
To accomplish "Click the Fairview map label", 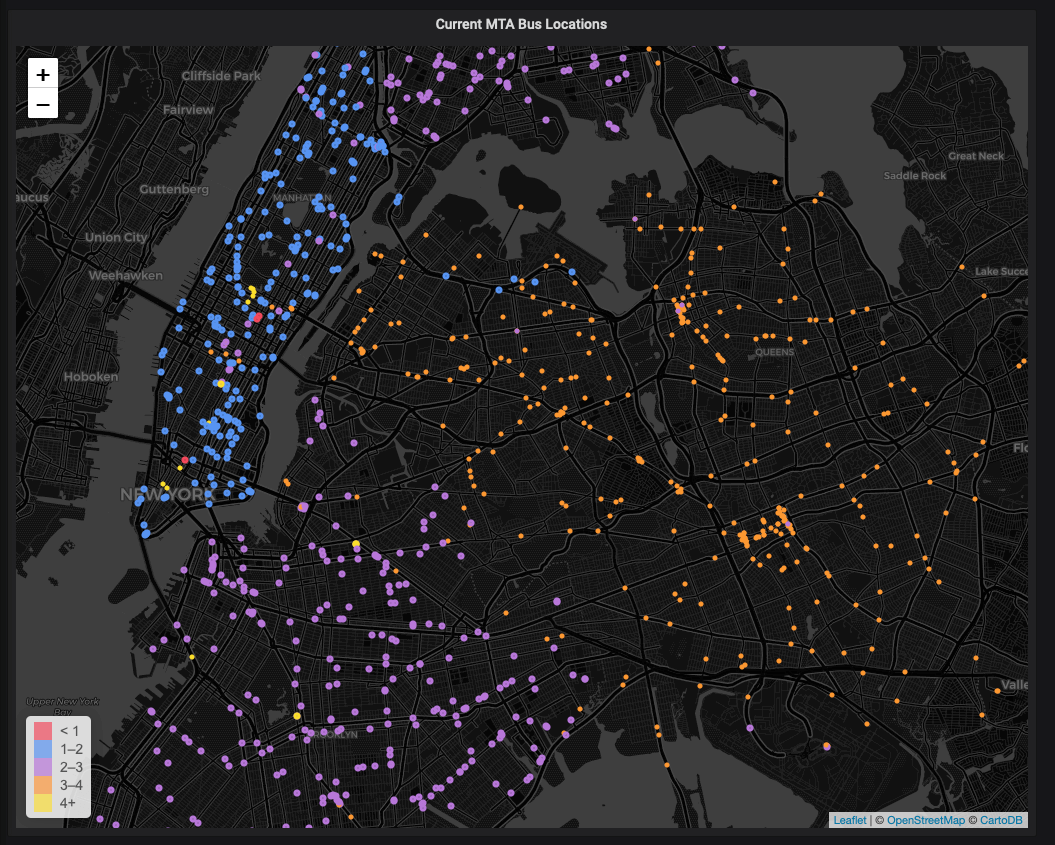I will (x=188, y=109).
